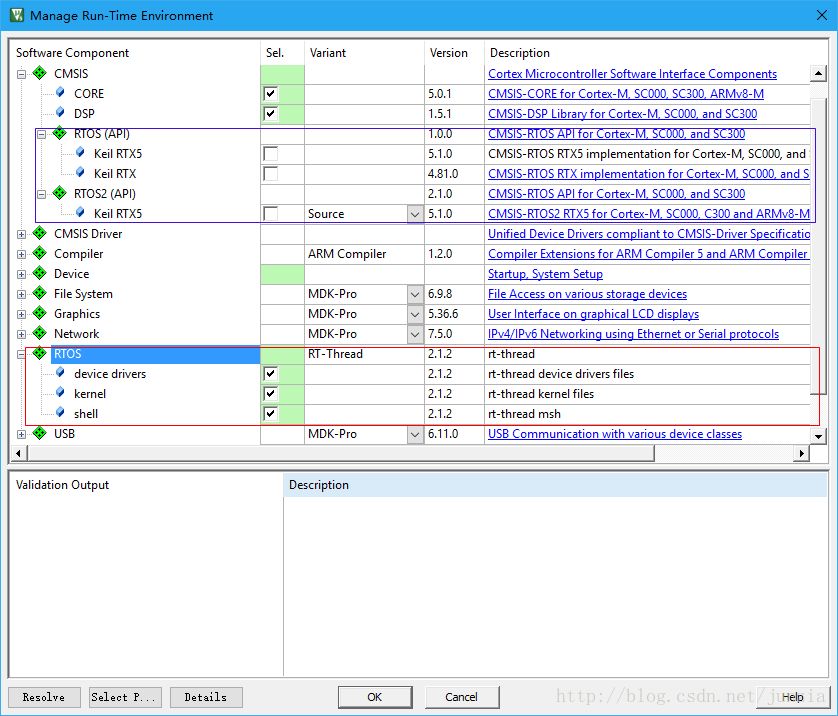The height and width of the screenshot is (716, 838).
Task: Click the Software Component column header
Action: (136, 53)
